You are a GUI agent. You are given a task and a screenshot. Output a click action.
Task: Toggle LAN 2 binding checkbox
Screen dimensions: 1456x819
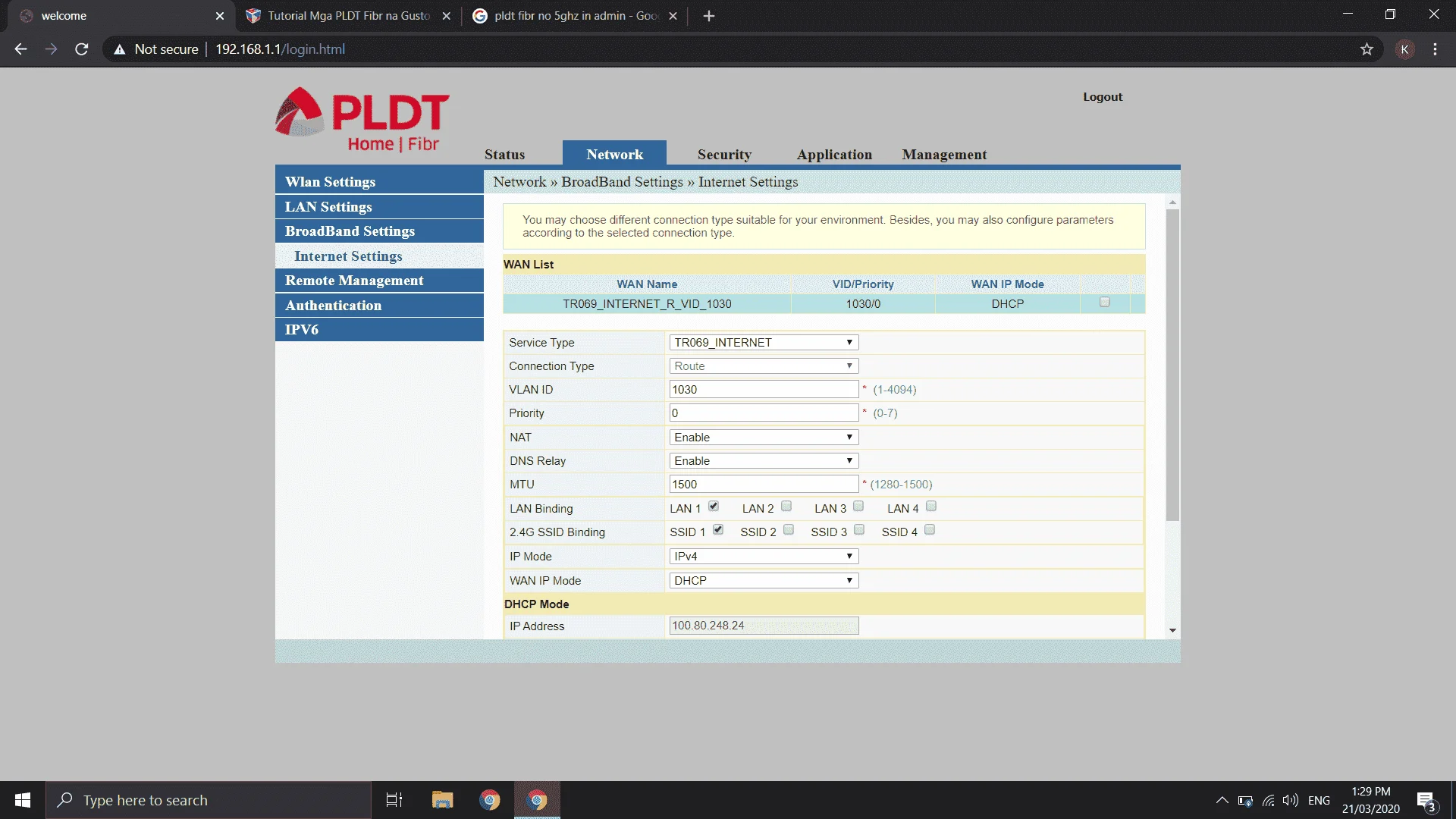(786, 507)
